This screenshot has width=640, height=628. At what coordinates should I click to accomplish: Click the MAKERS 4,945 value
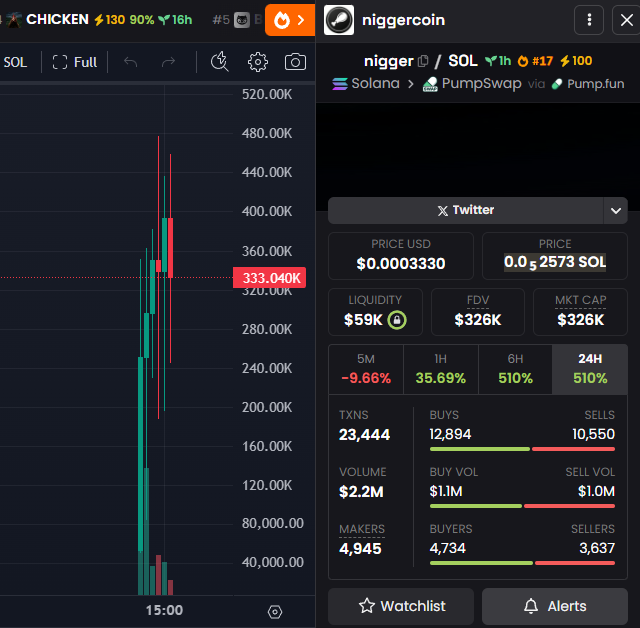pyautogui.click(x=360, y=548)
